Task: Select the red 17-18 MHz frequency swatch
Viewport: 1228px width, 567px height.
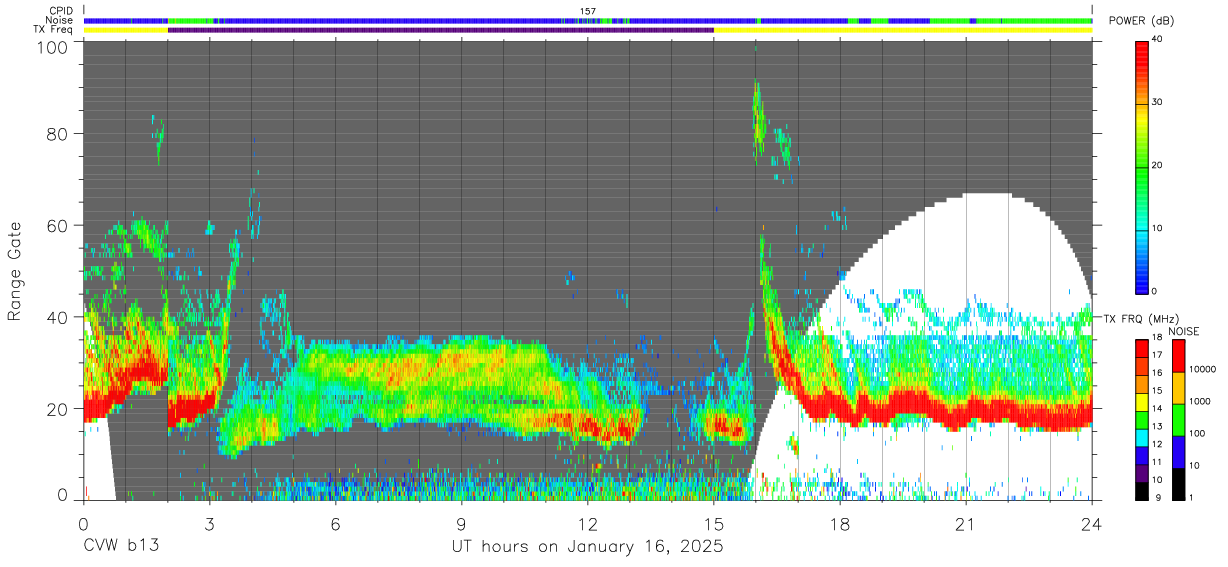Action: point(1142,348)
